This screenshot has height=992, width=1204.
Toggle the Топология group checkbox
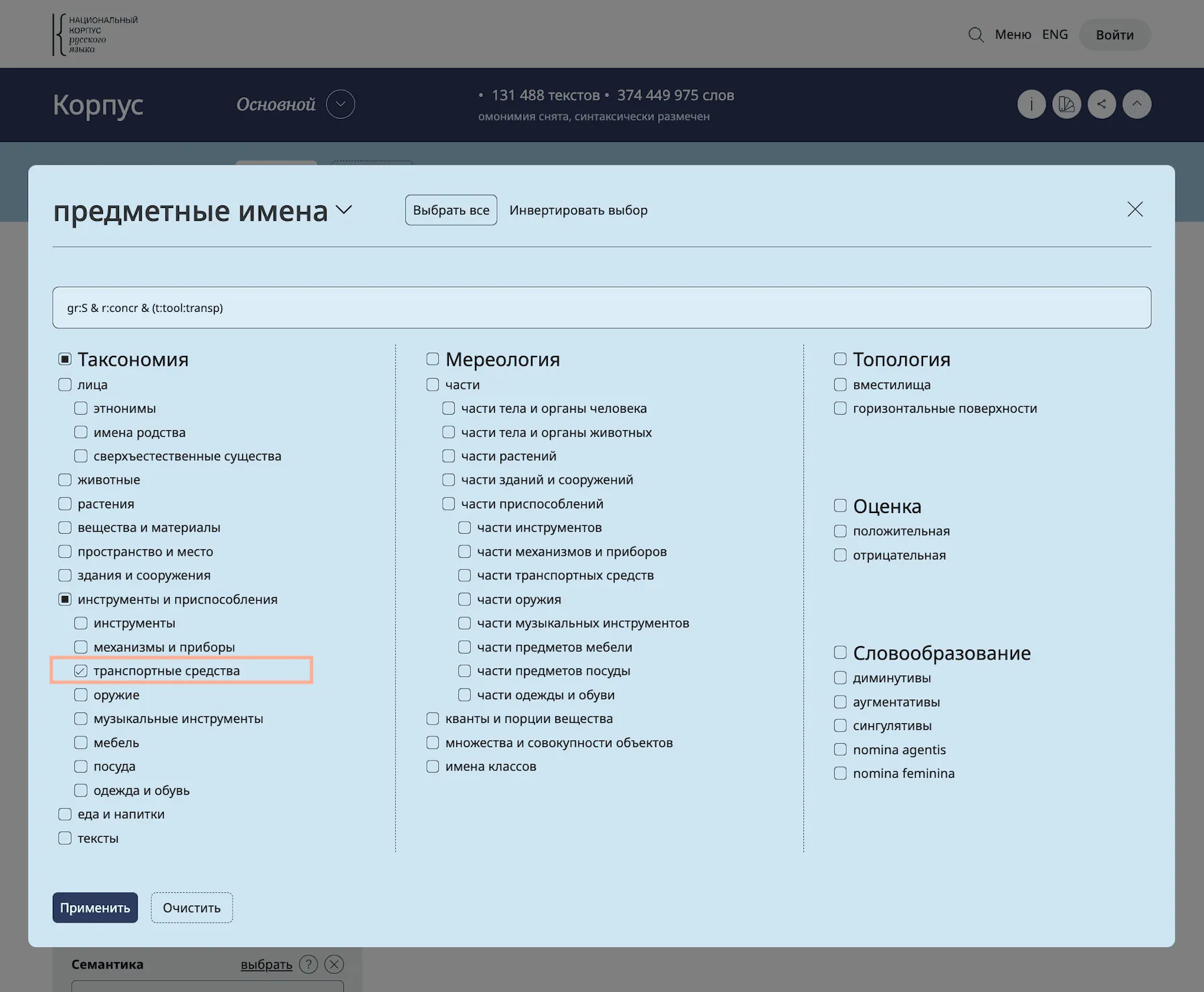coord(840,359)
